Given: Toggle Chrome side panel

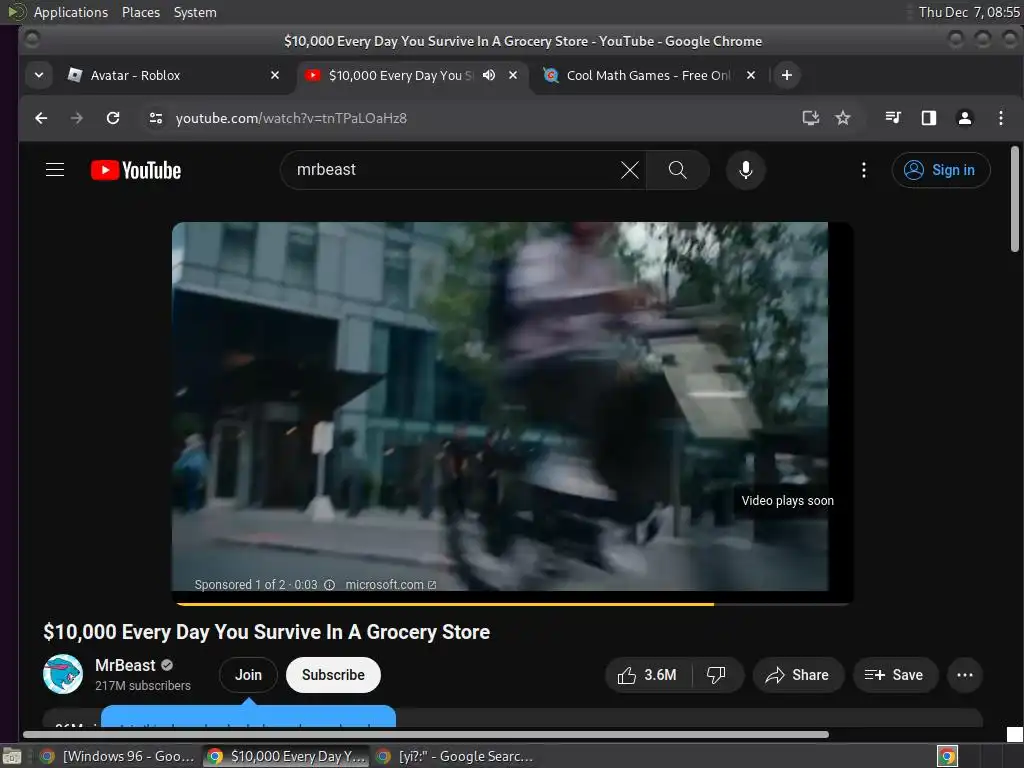Looking at the screenshot, I should click(929, 118).
